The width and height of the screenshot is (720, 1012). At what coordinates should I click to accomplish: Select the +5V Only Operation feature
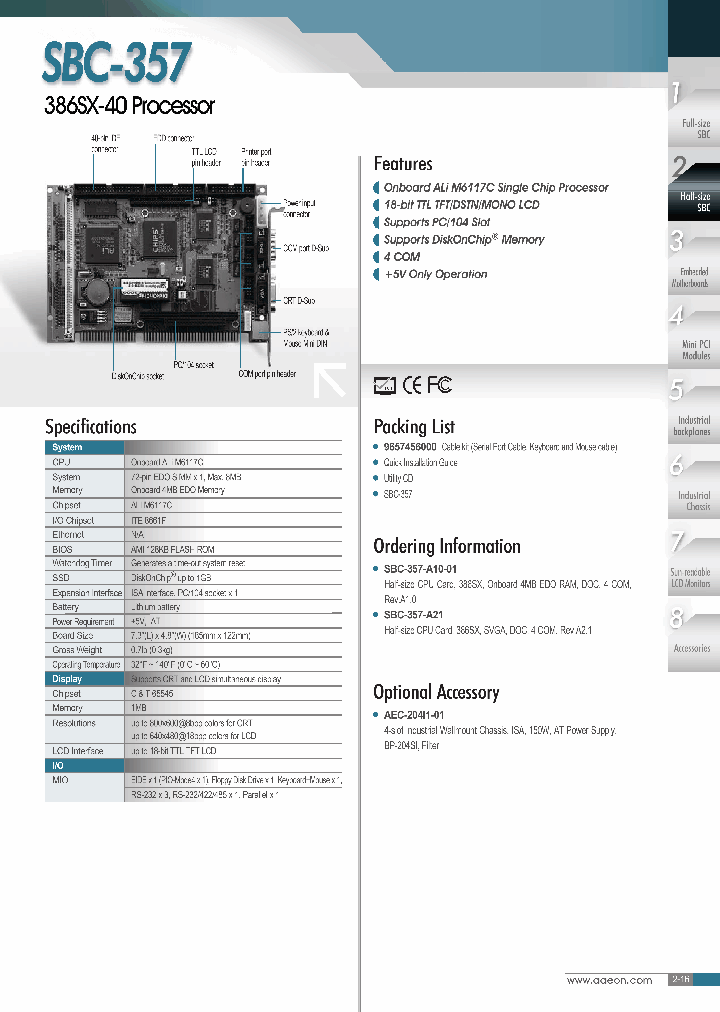coord(435,274)
